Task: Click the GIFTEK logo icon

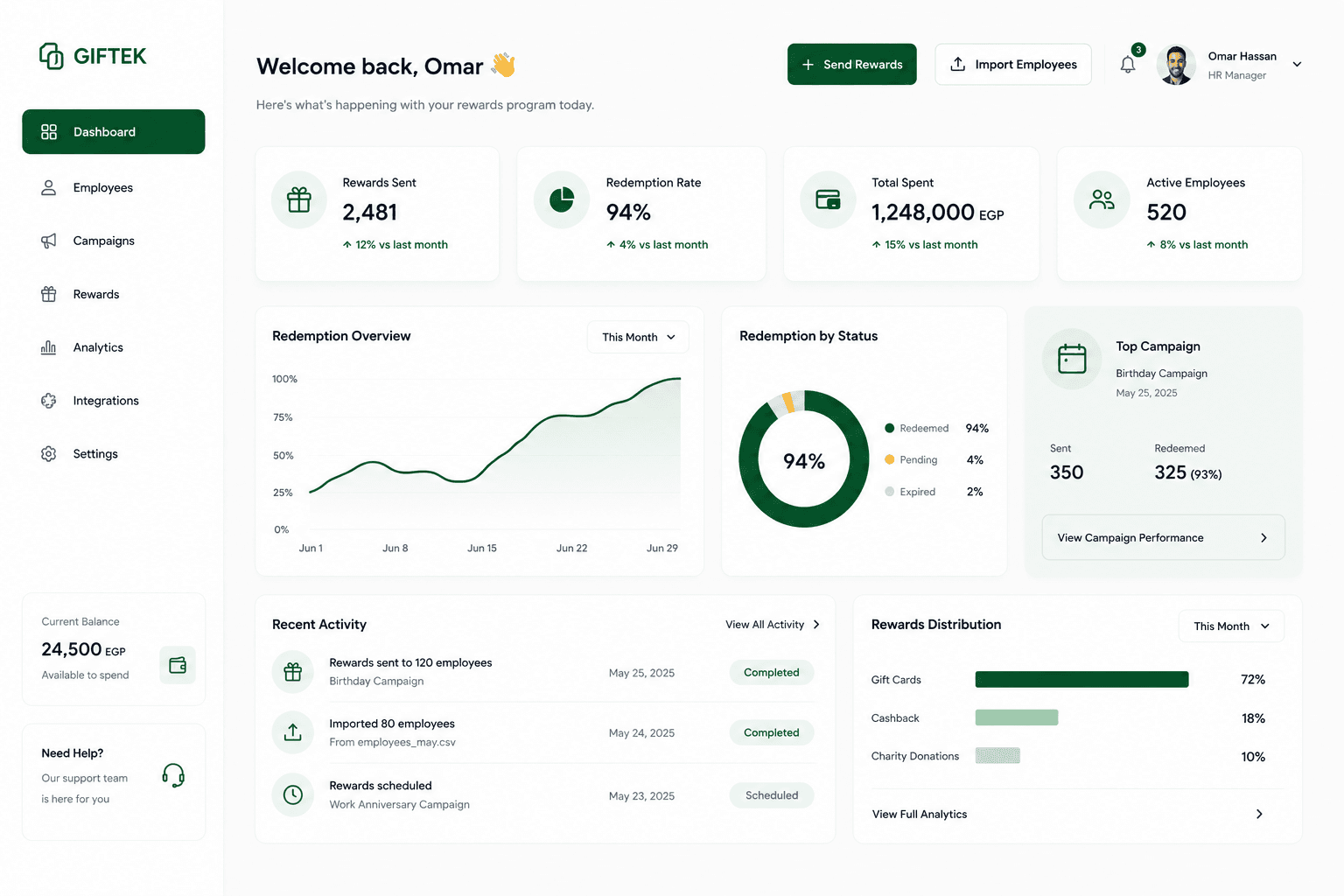Action: point(52,56)
